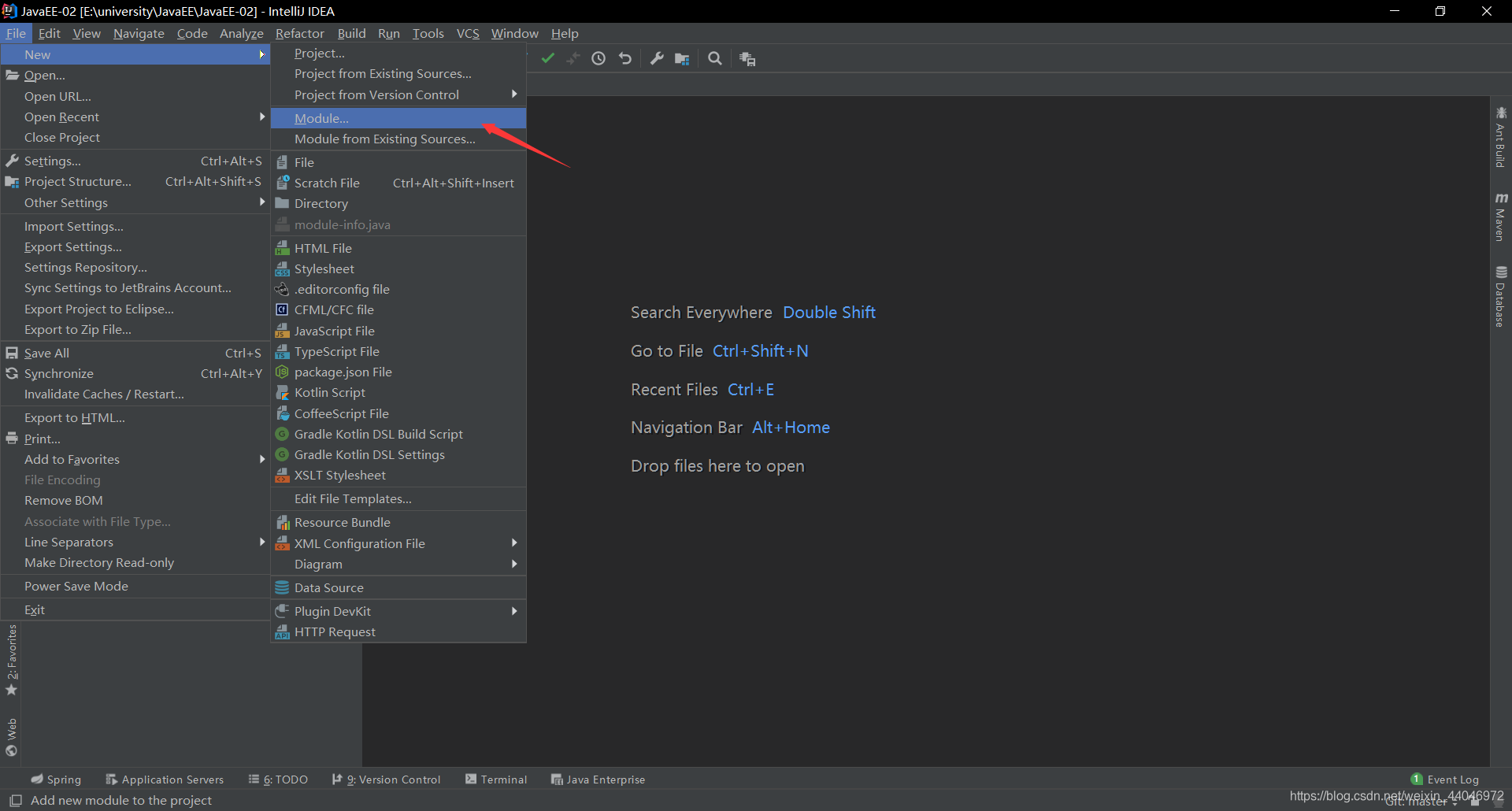Click Save All in File menu
1512x811 pixels.
click(135, 353)
